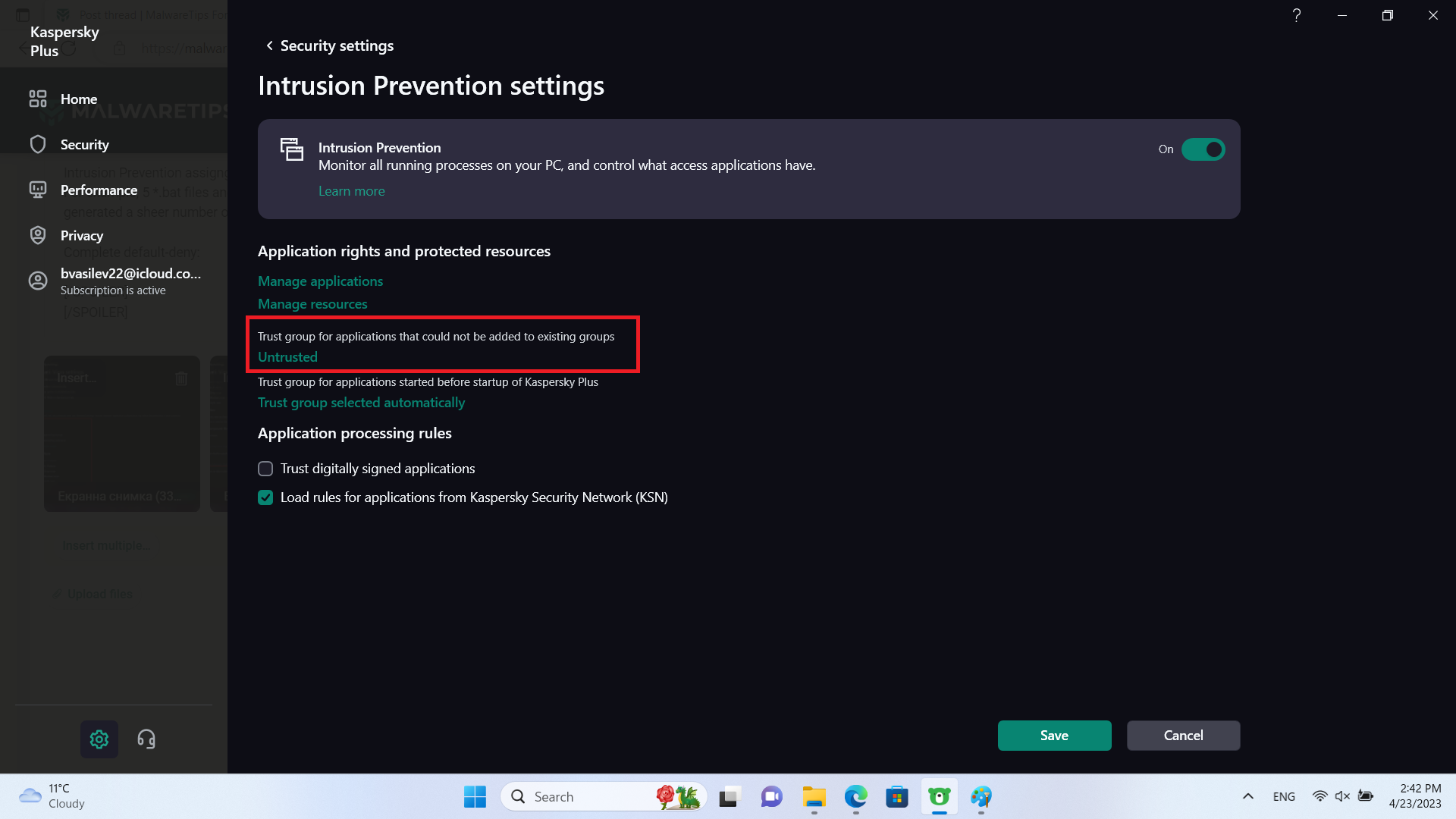Open the Privacy section in sidebar
1456x819 pixels.
click(82, 235)
